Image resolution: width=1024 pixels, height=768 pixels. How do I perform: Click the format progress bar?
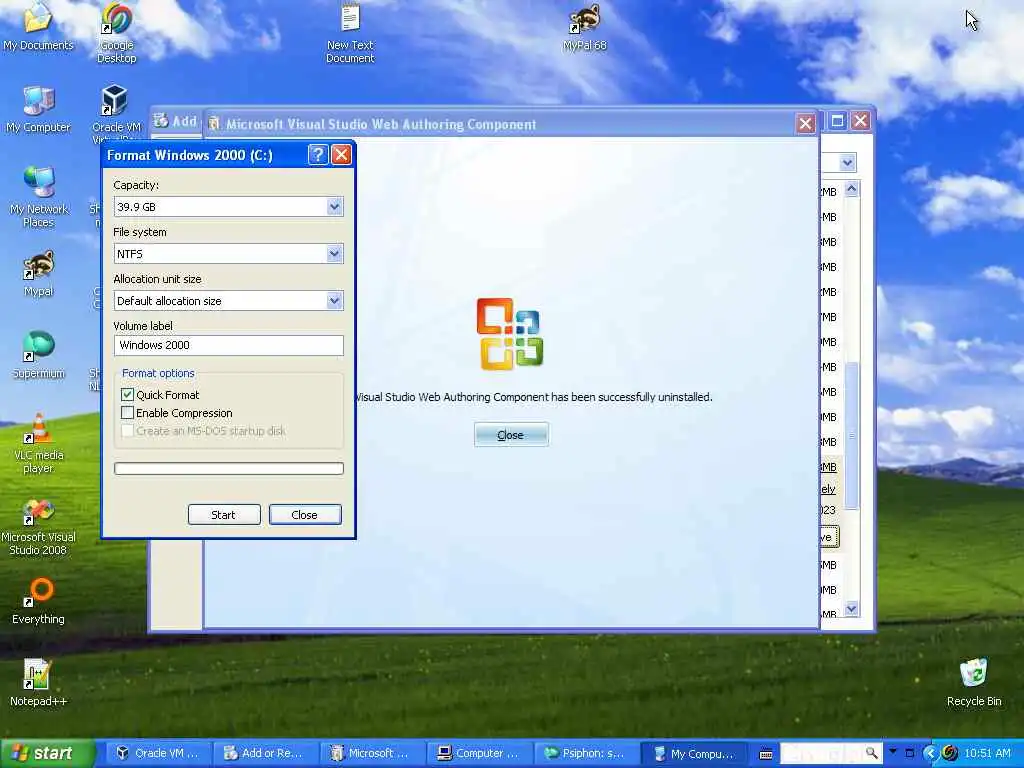coord(229,468)
